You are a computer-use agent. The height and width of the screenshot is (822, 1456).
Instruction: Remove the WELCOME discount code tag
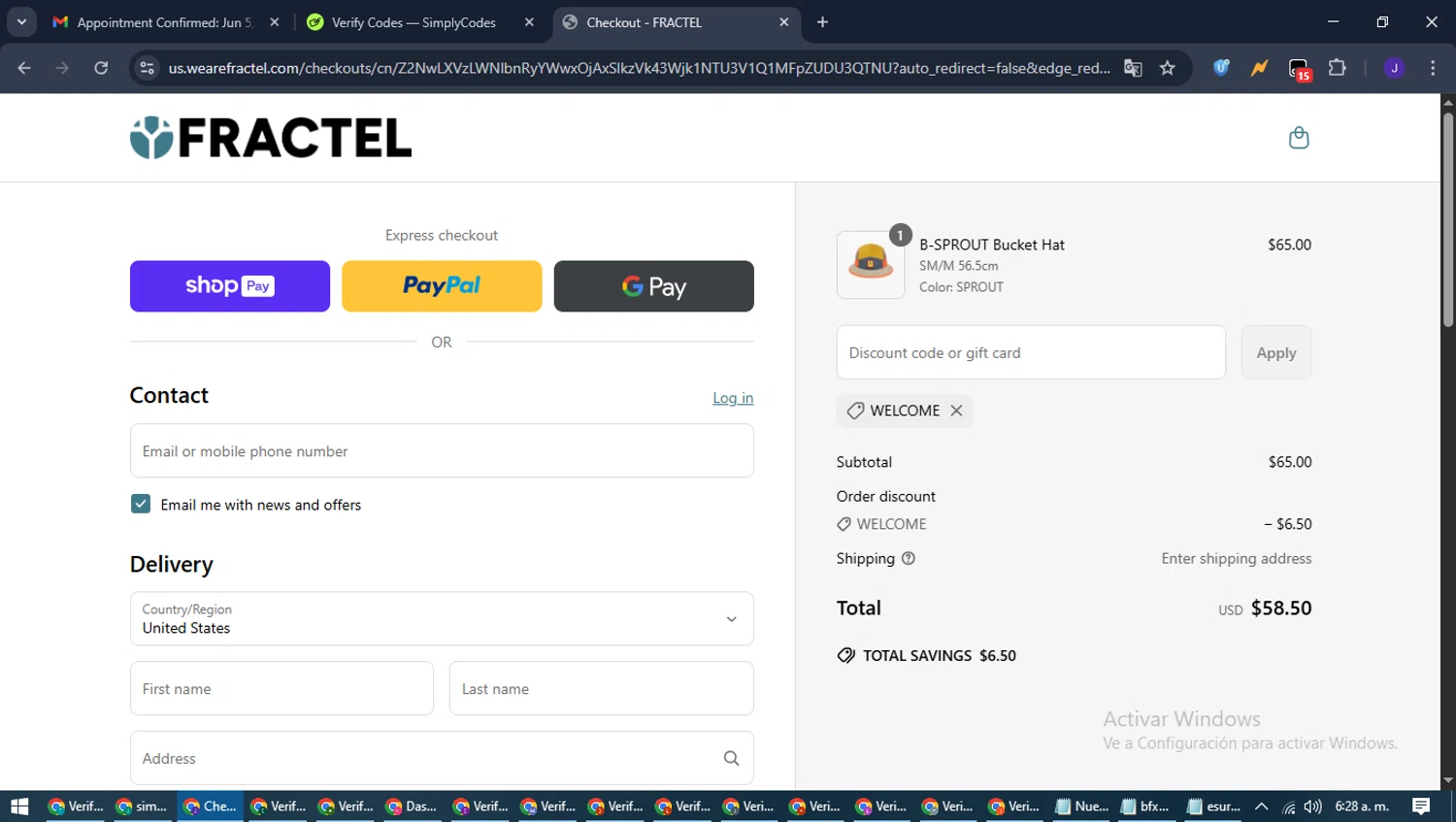[956, 411]
